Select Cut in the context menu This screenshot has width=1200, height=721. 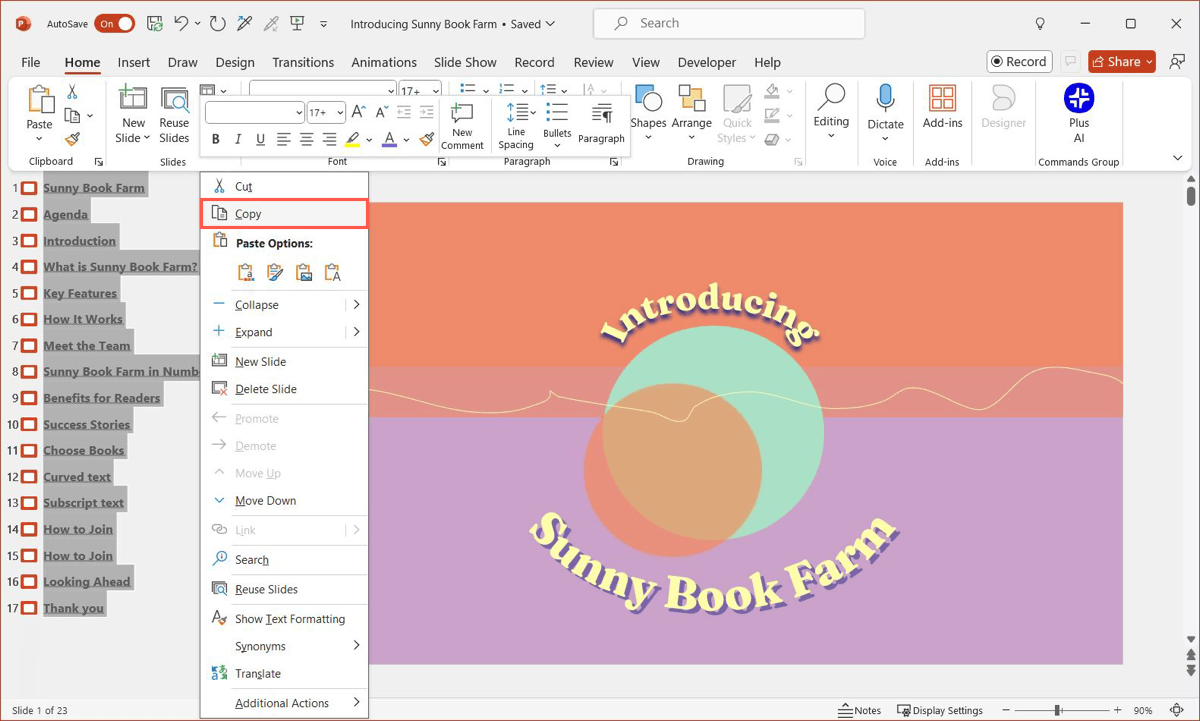(x=285, y=186)
